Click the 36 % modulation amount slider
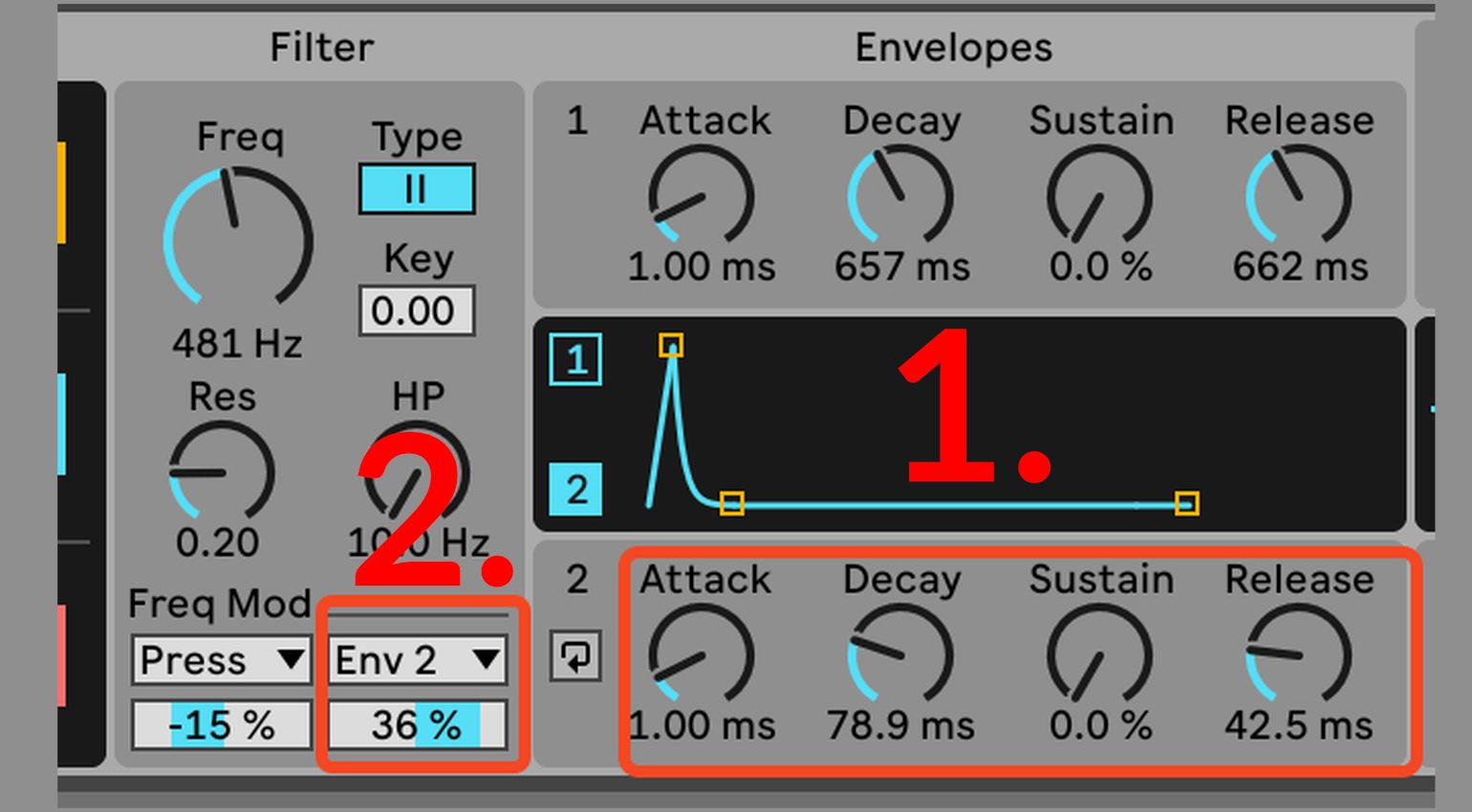 pos(417,726)
